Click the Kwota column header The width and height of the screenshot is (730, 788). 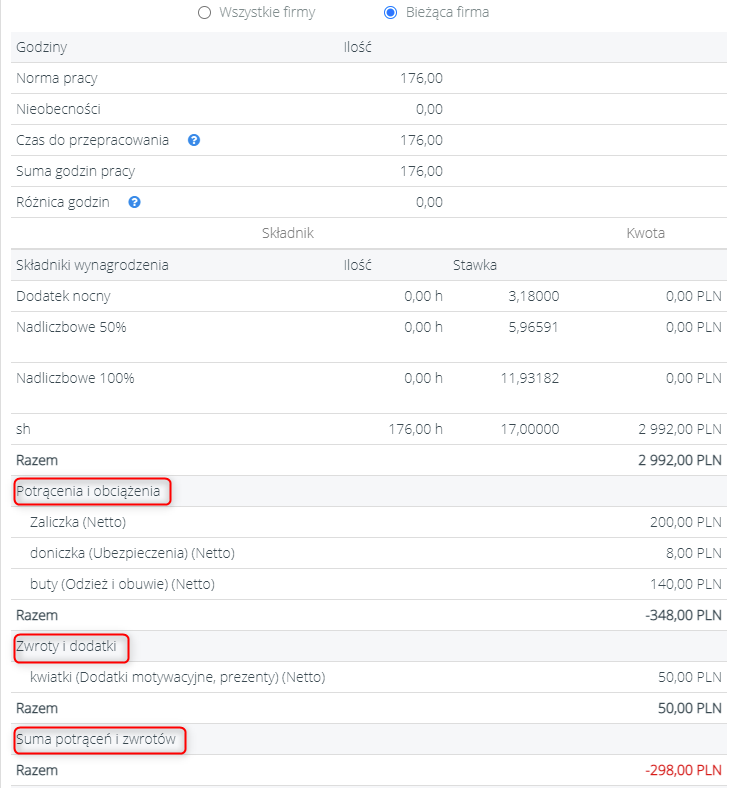click(x=645, y=233)
